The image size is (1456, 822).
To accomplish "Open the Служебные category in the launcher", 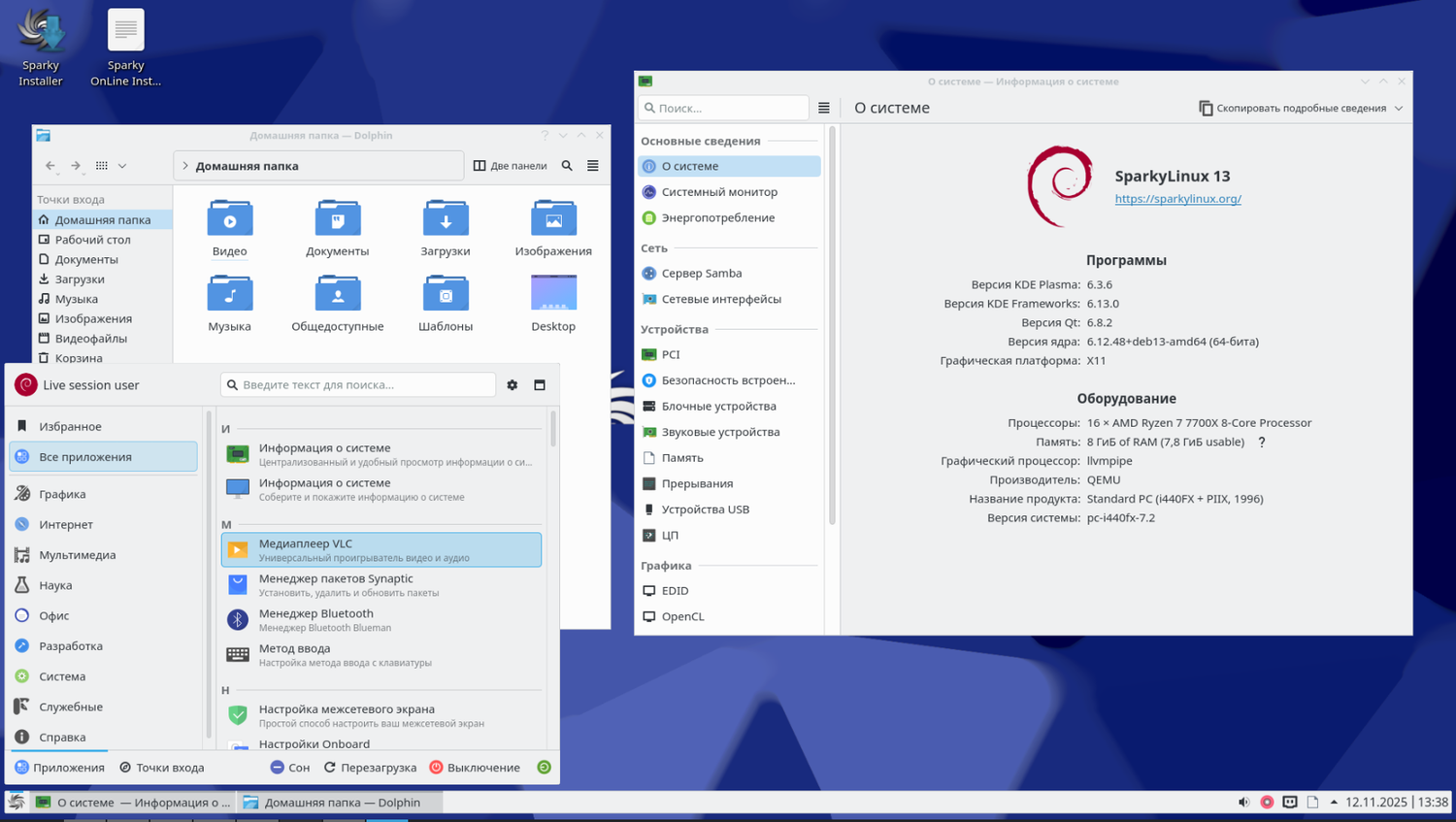I will [x=103, y=707].
